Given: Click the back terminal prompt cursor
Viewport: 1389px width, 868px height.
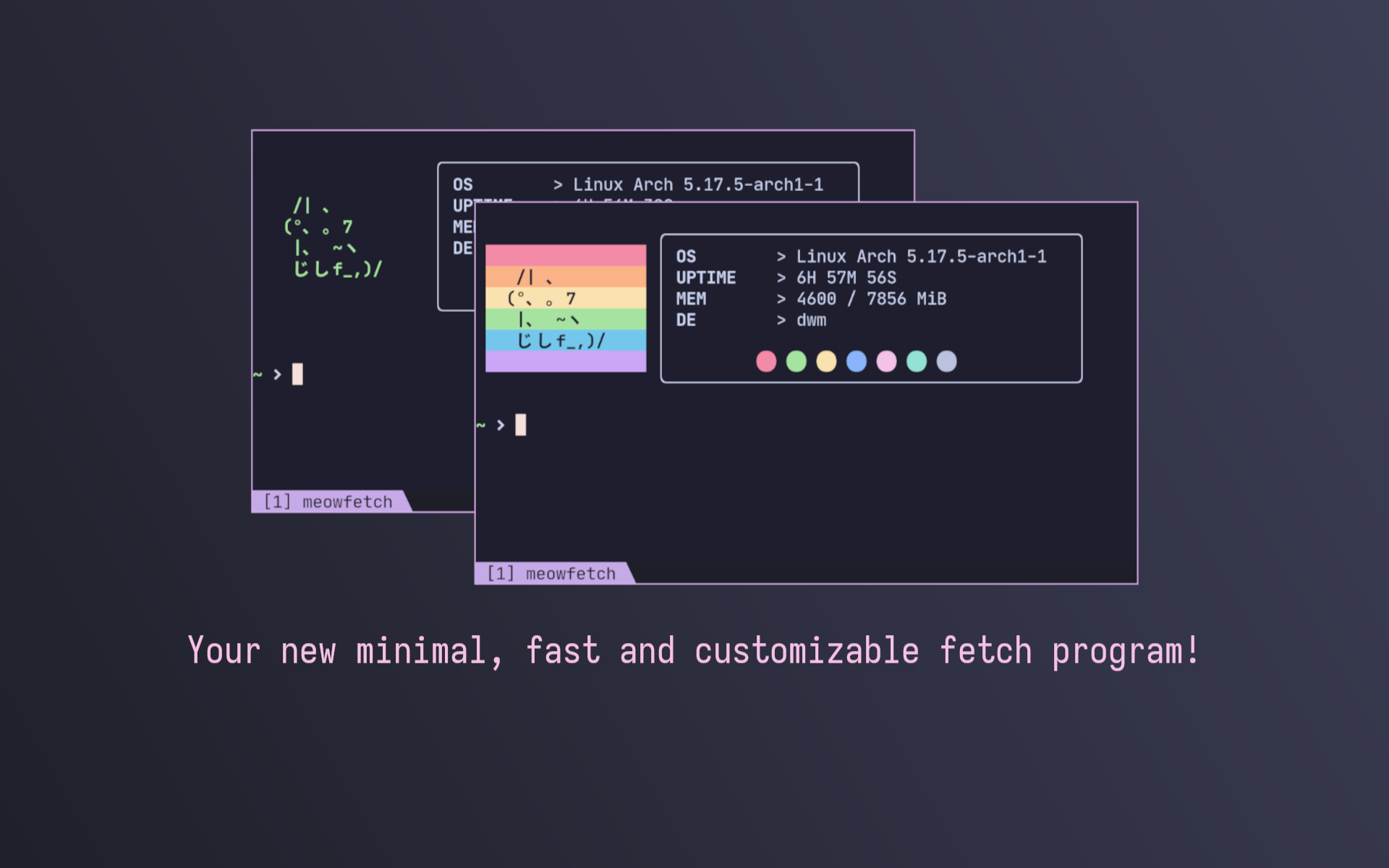Looking at the screenshot, I should [297, 374].
